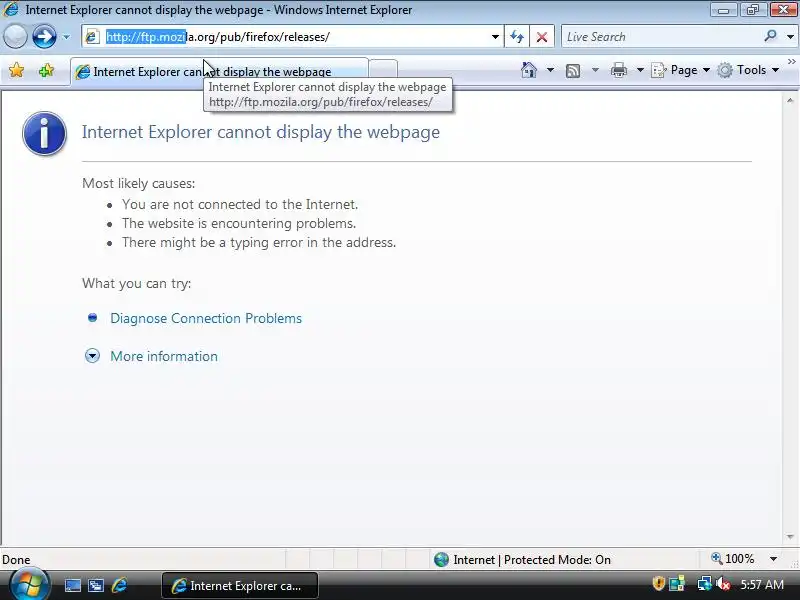Open the Tools menu

pyautogui.click(x=748, y=70)
